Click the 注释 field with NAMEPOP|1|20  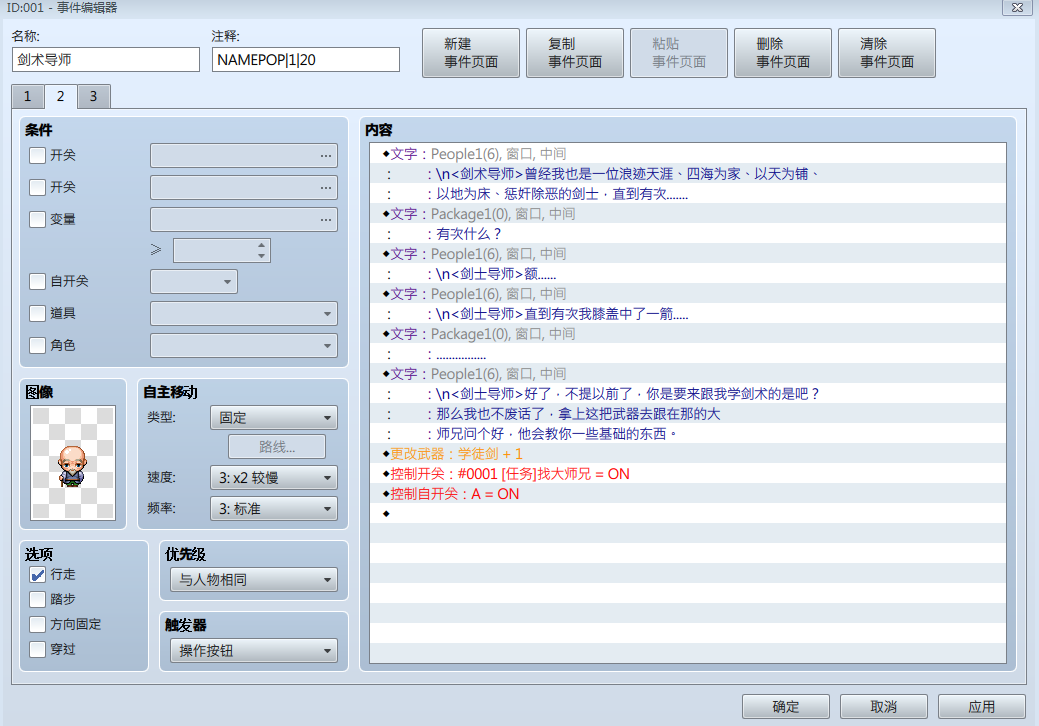(306, 60)
